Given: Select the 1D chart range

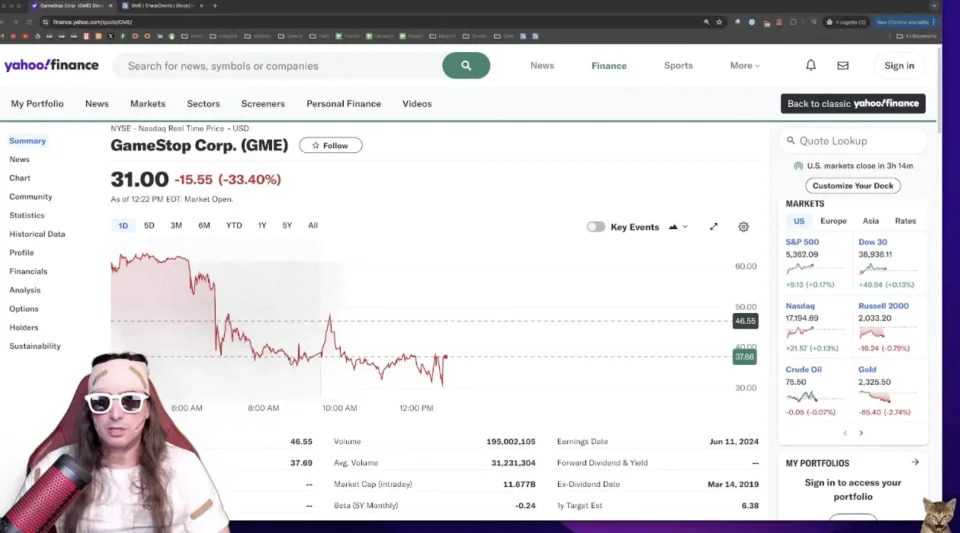Looking at the screenshot, I should (123, 225).
